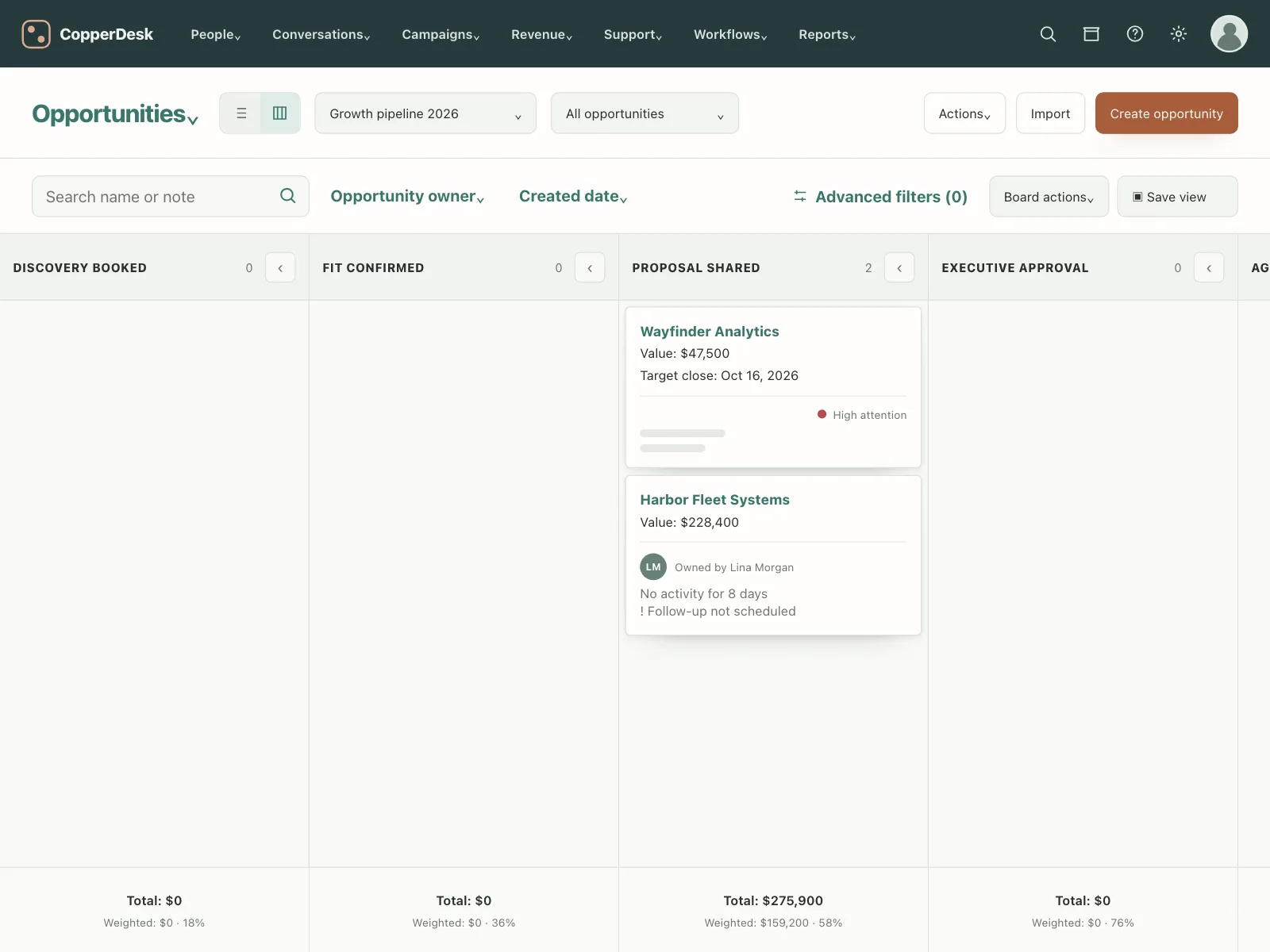Switch to list view
The width and height of the screenshot is (1270, 952).
click(x=241, y=113)
